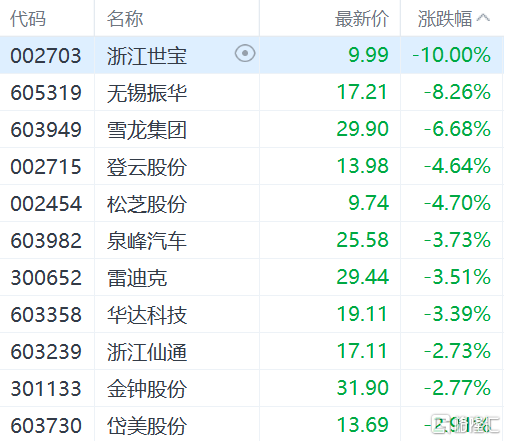Click price 19.11
This screenshot has height=441, width=506.
pyautogui.click(x=362, y=314)
